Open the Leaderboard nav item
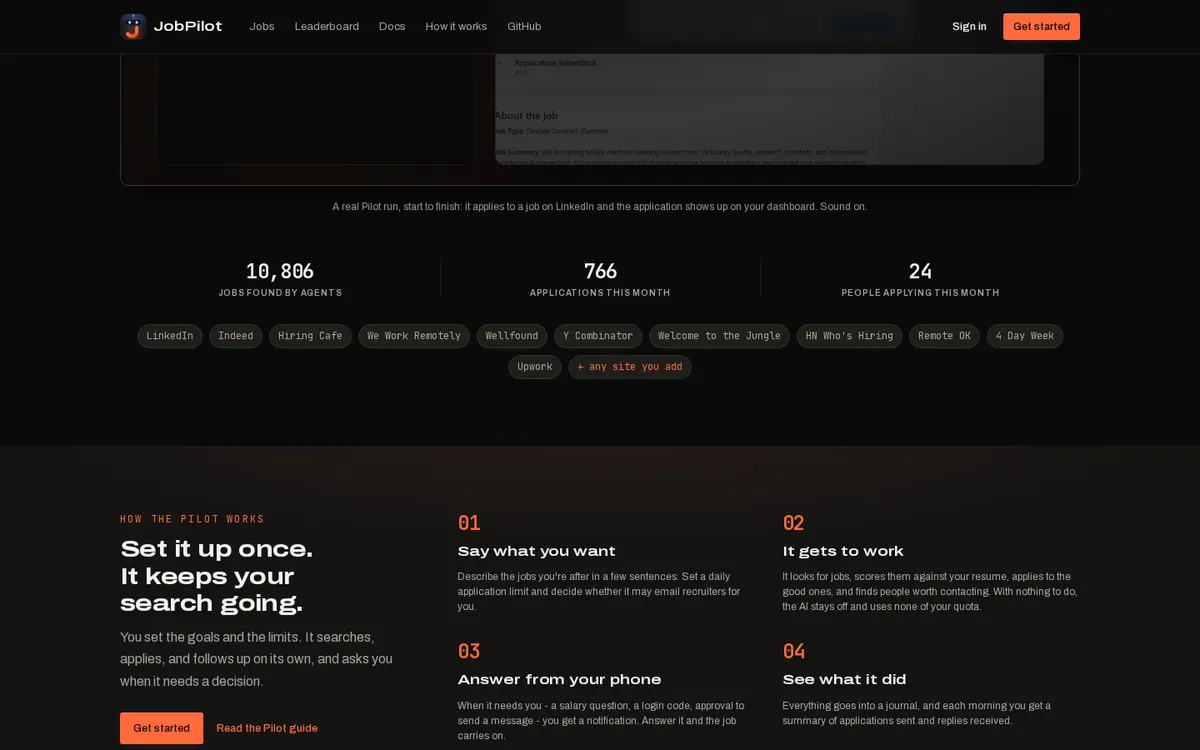The width and height of the screenshot is (1200, 750). coord(327,26)
